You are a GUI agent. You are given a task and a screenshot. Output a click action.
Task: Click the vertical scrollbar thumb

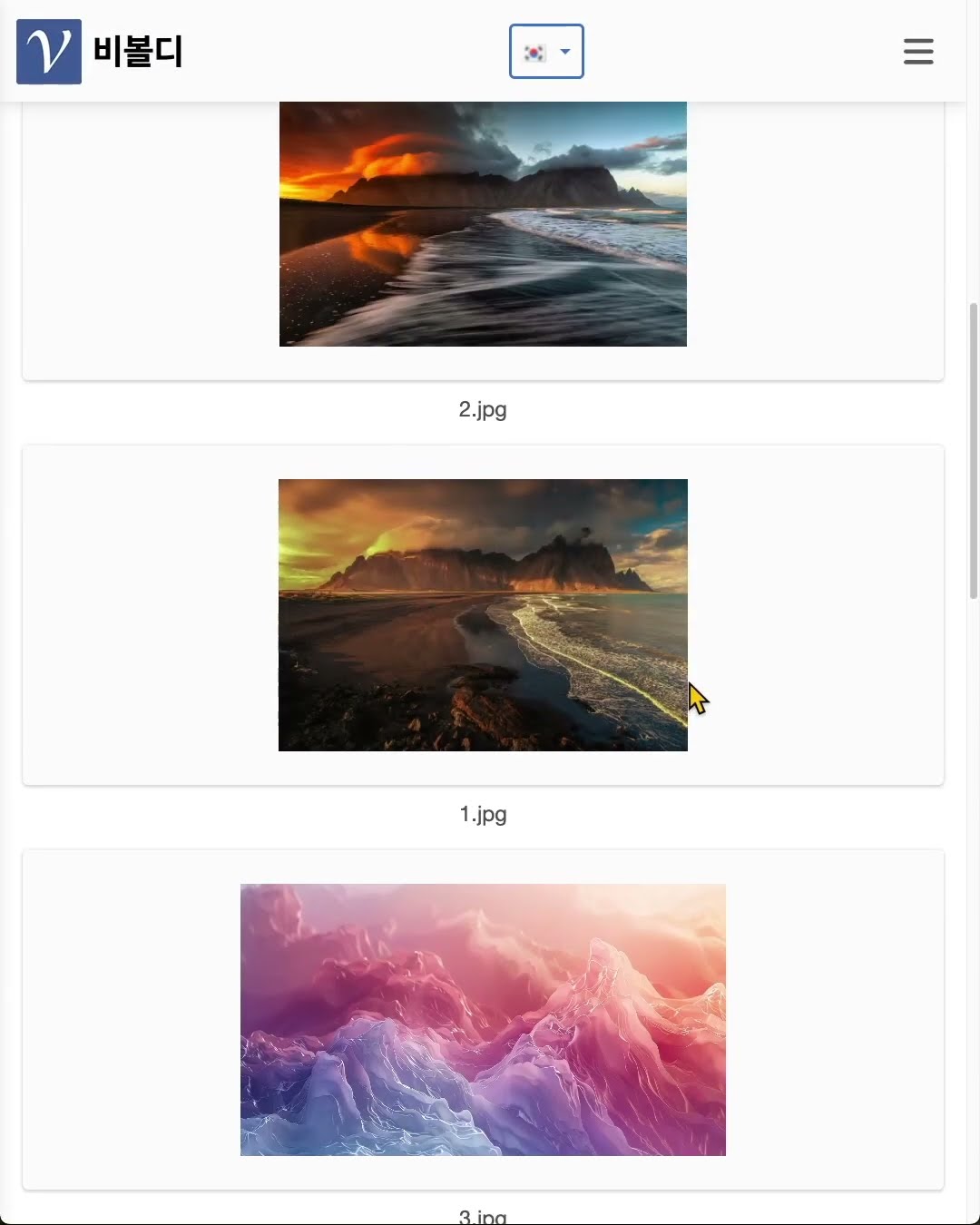974,451
